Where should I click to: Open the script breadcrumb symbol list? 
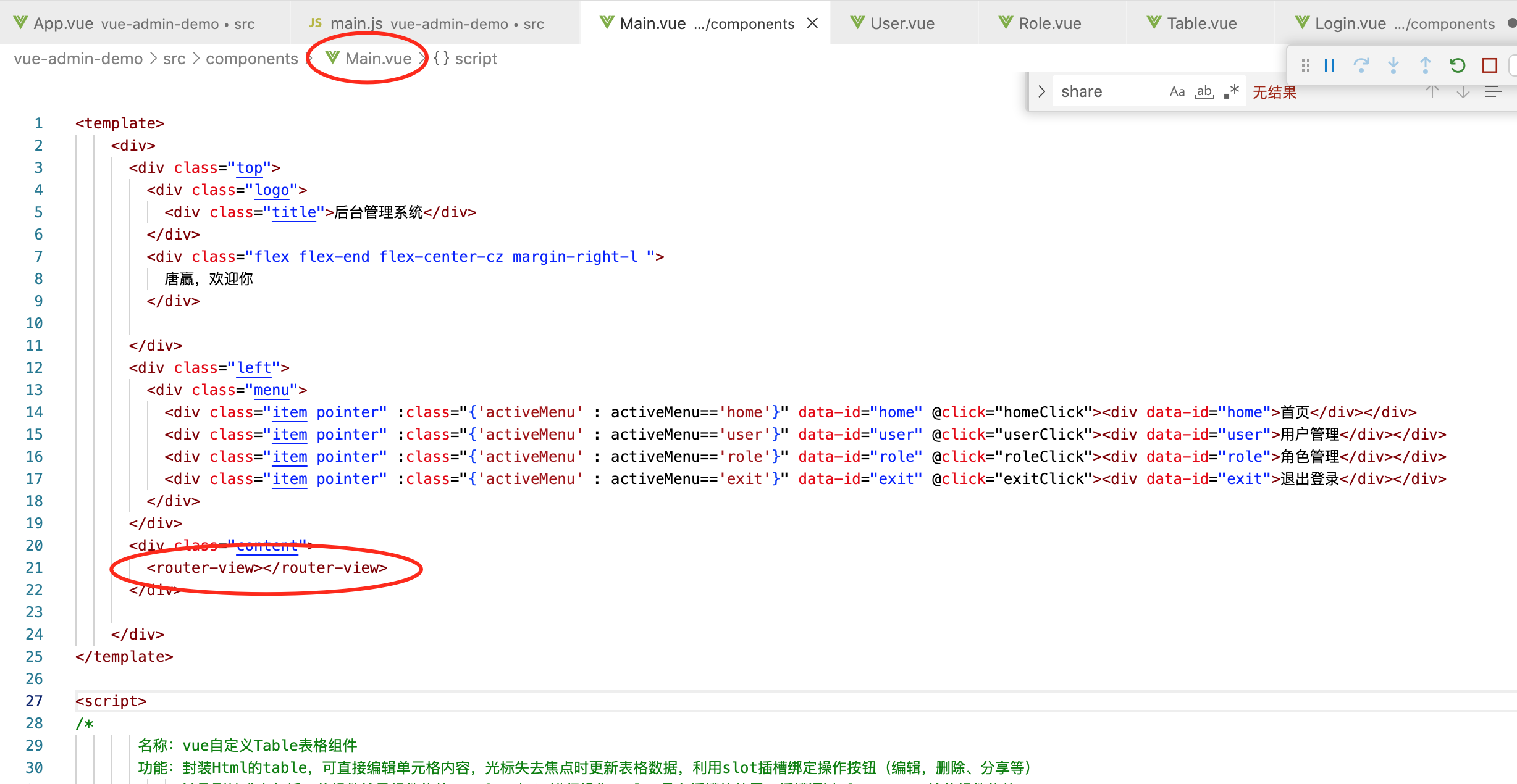tap(475, 59)
